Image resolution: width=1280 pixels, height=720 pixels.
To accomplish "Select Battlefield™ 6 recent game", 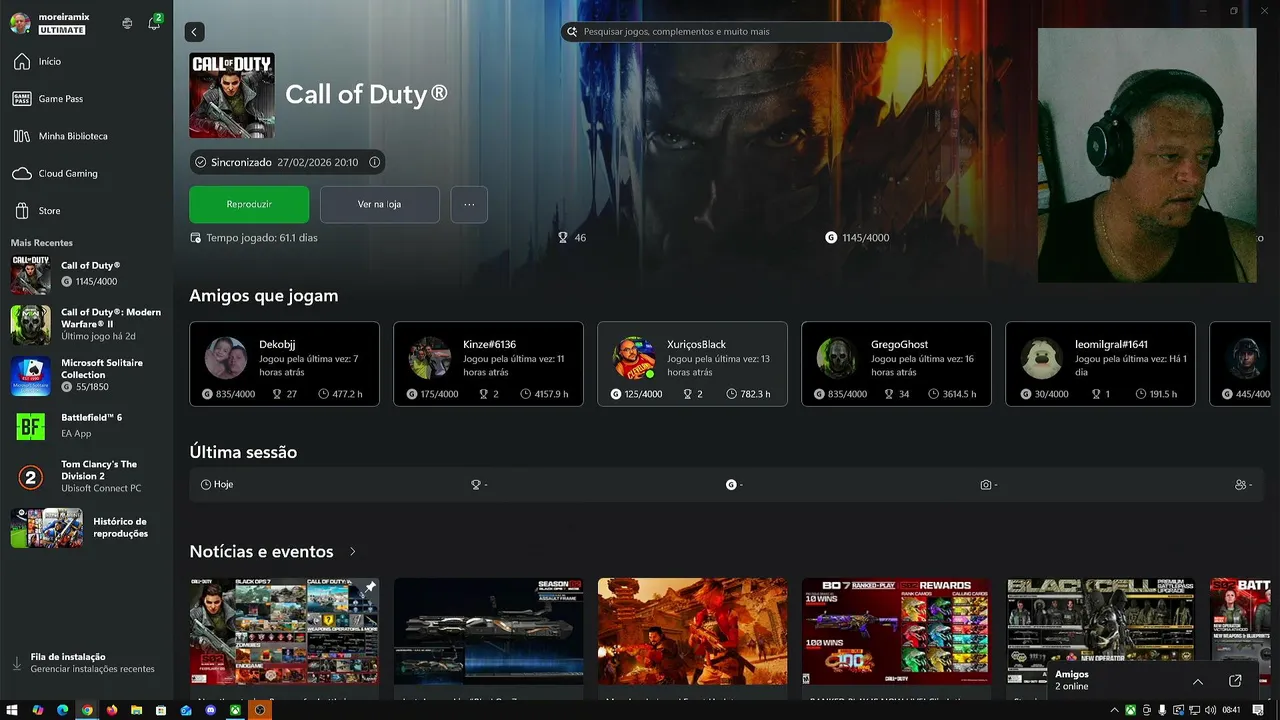I will pyautogui.click(x=86, y=426).
